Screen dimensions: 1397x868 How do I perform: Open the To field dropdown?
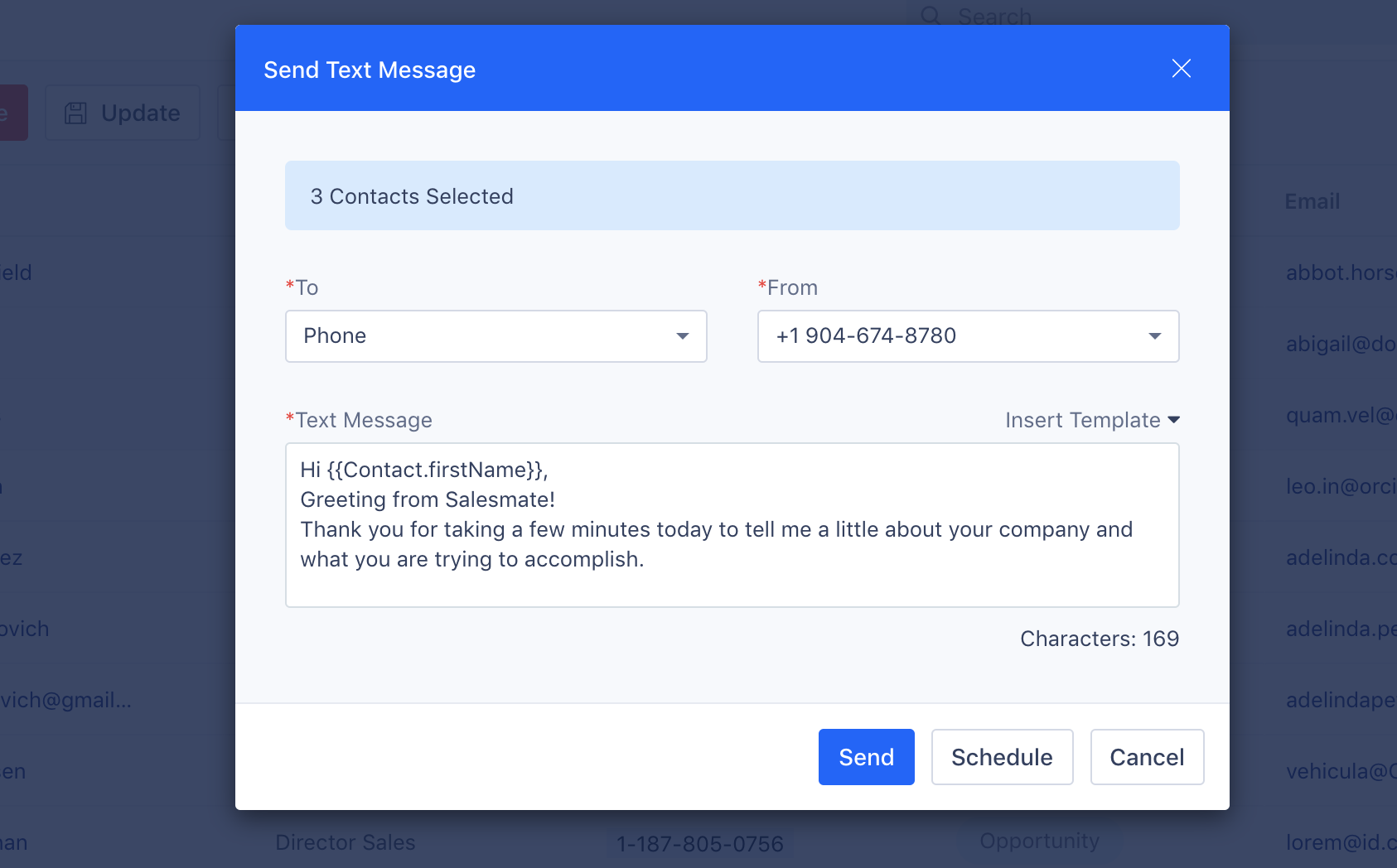[682, 336]
